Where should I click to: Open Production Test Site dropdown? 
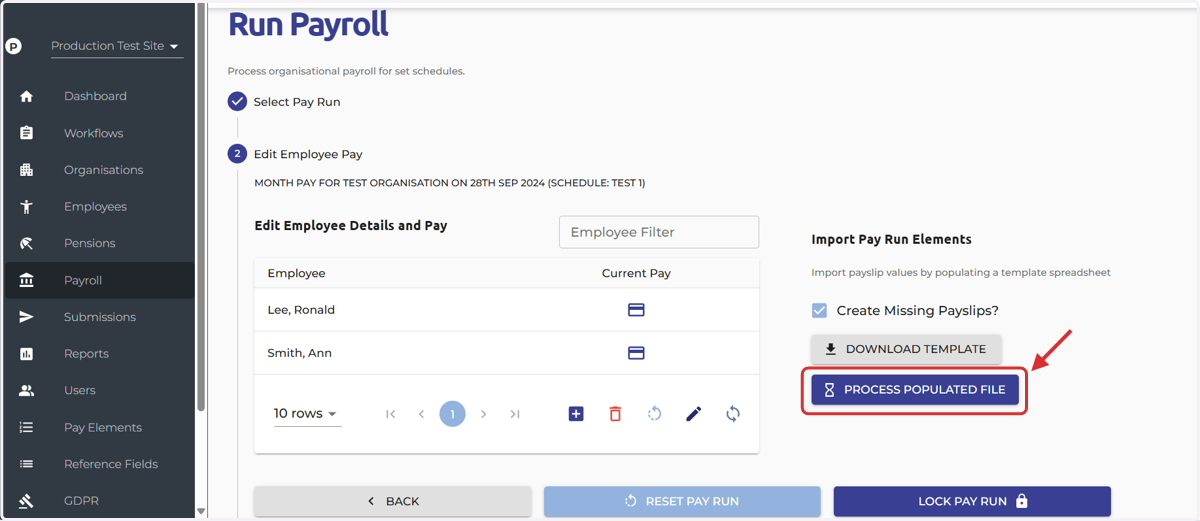click(x=117, y=46)
